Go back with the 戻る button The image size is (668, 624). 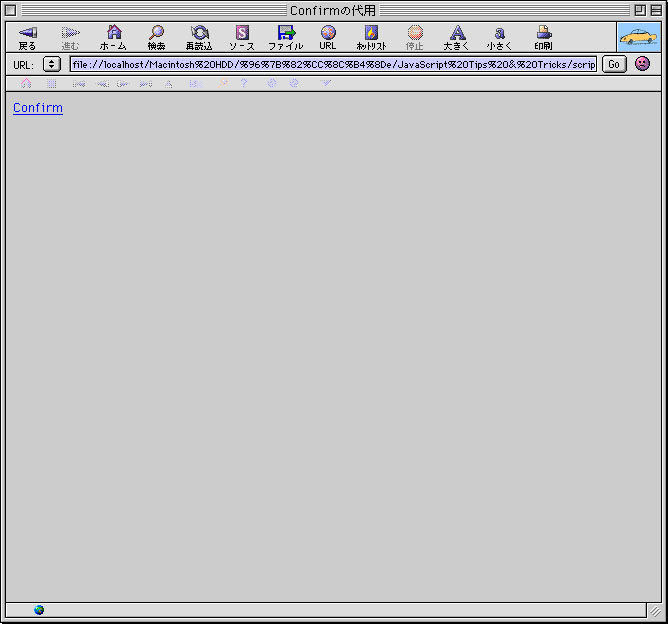pyautogui.click(x=28, y=37)
